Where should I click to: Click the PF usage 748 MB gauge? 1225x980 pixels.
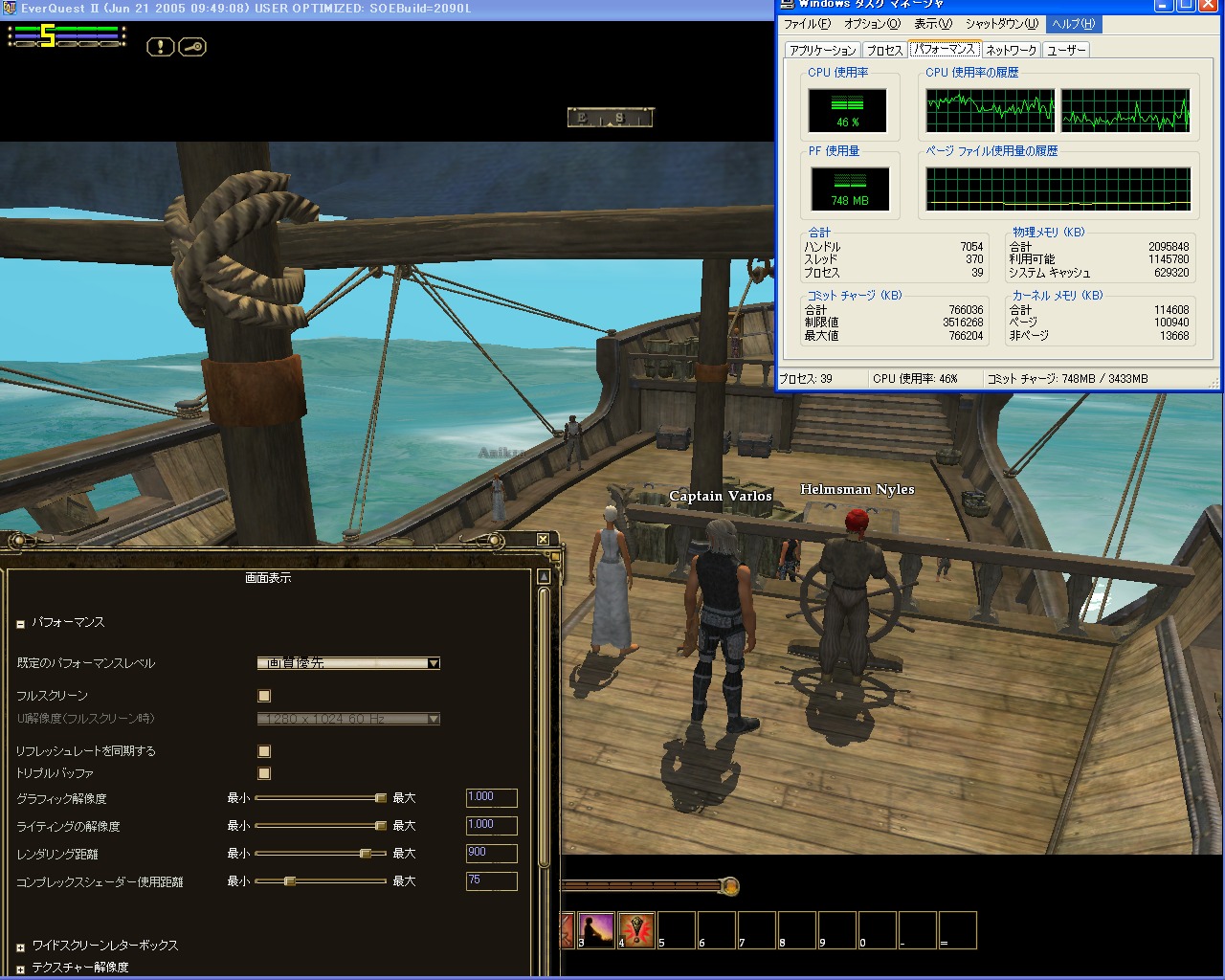(850, 189)
